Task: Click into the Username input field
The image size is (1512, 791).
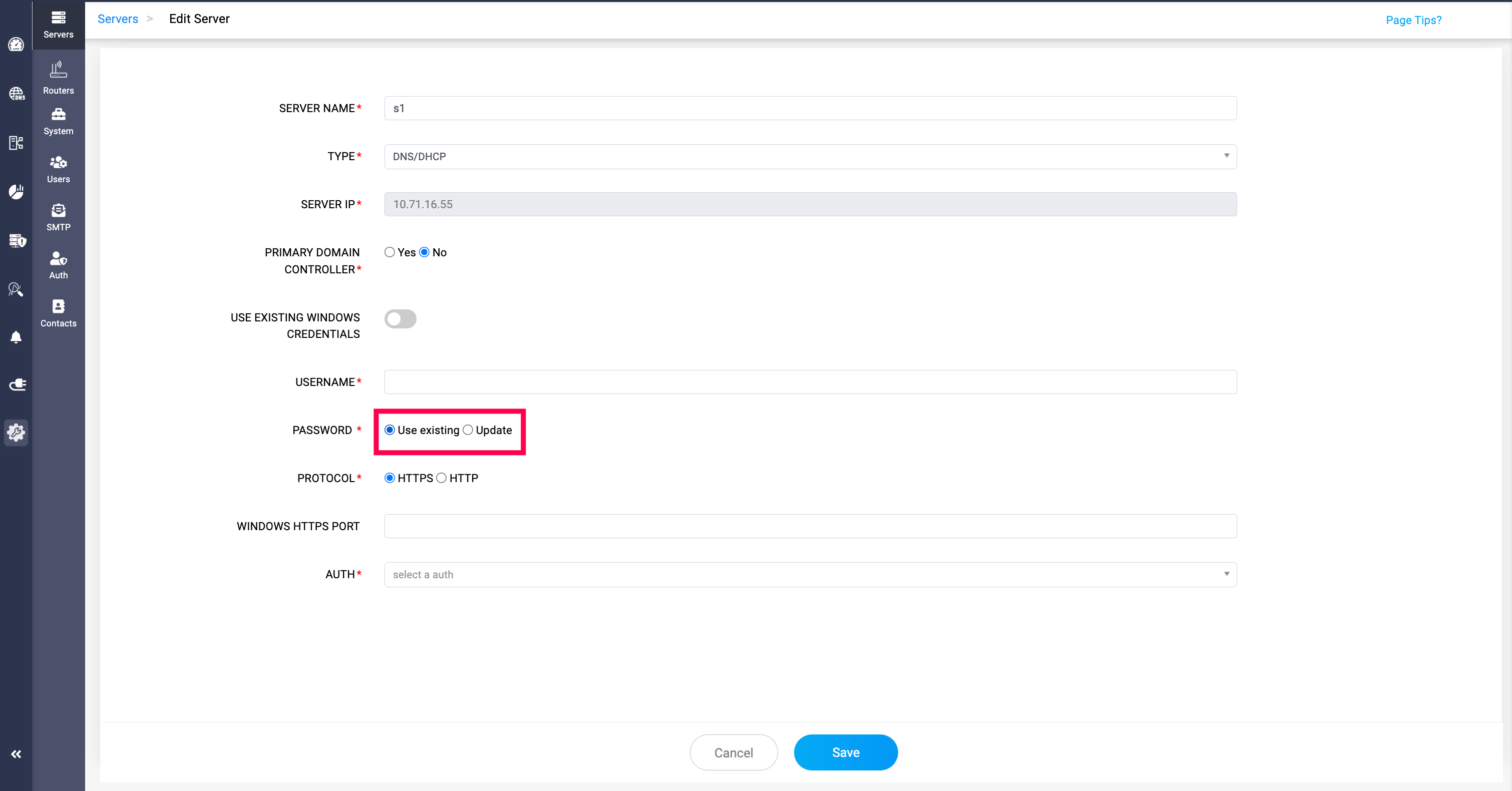Action: tap(810, 382)
